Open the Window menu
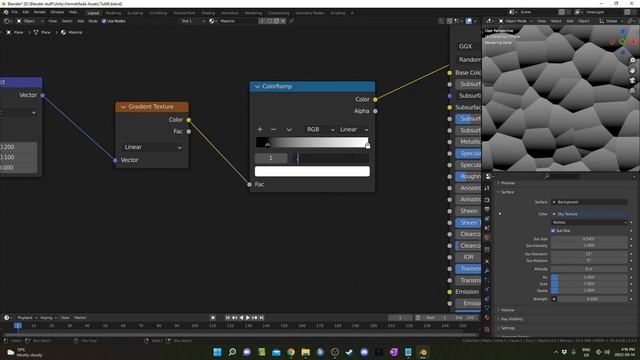Screen dimensions: 640x360 pos(57,12)
